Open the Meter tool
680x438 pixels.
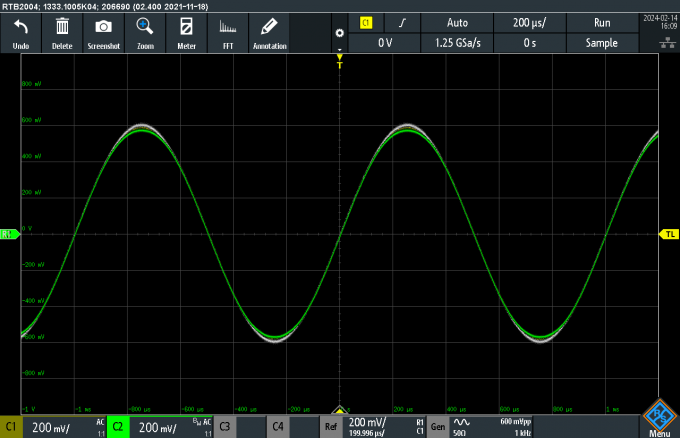[186, 33]
